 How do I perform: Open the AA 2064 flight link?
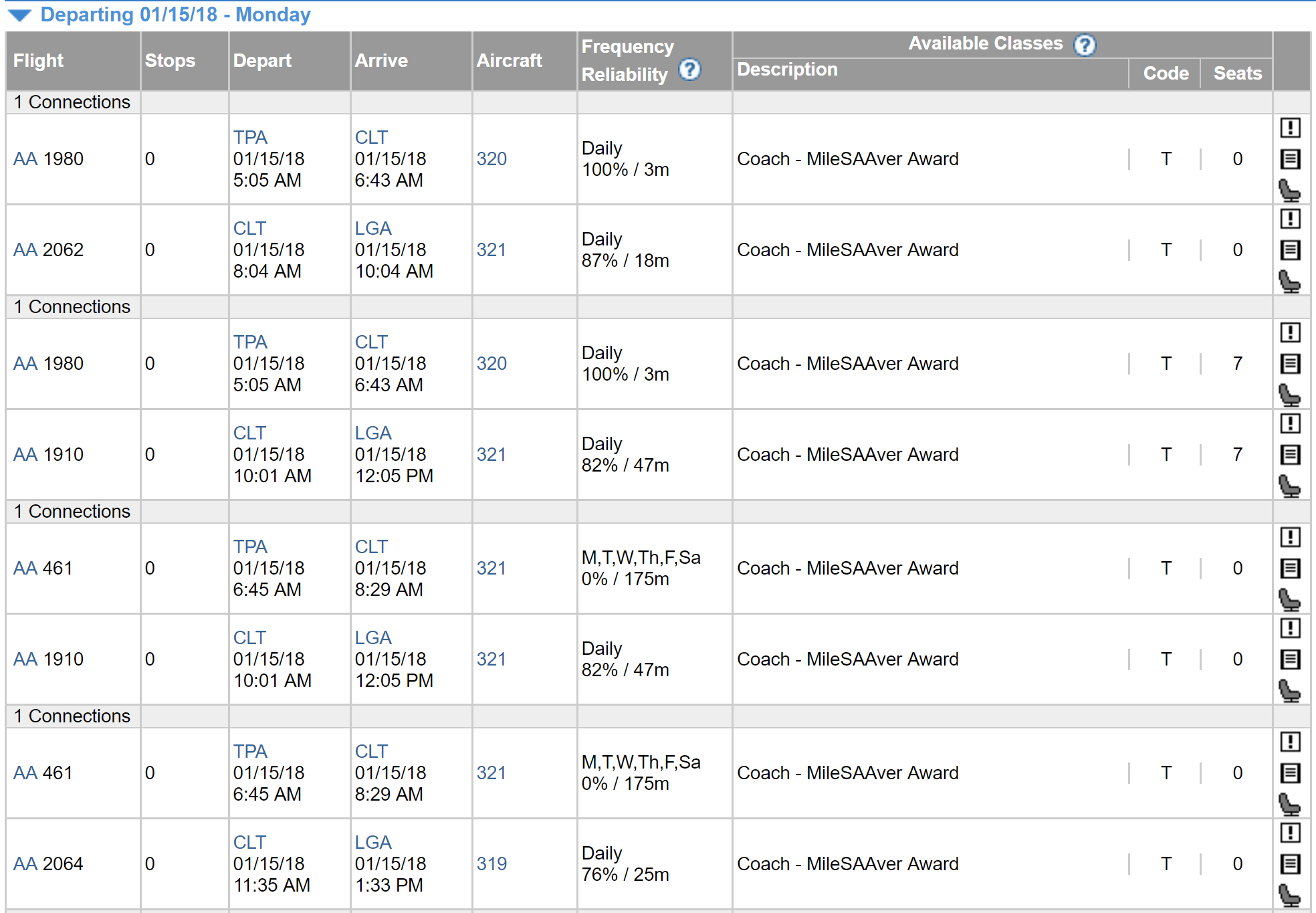(x=25, y=864)
